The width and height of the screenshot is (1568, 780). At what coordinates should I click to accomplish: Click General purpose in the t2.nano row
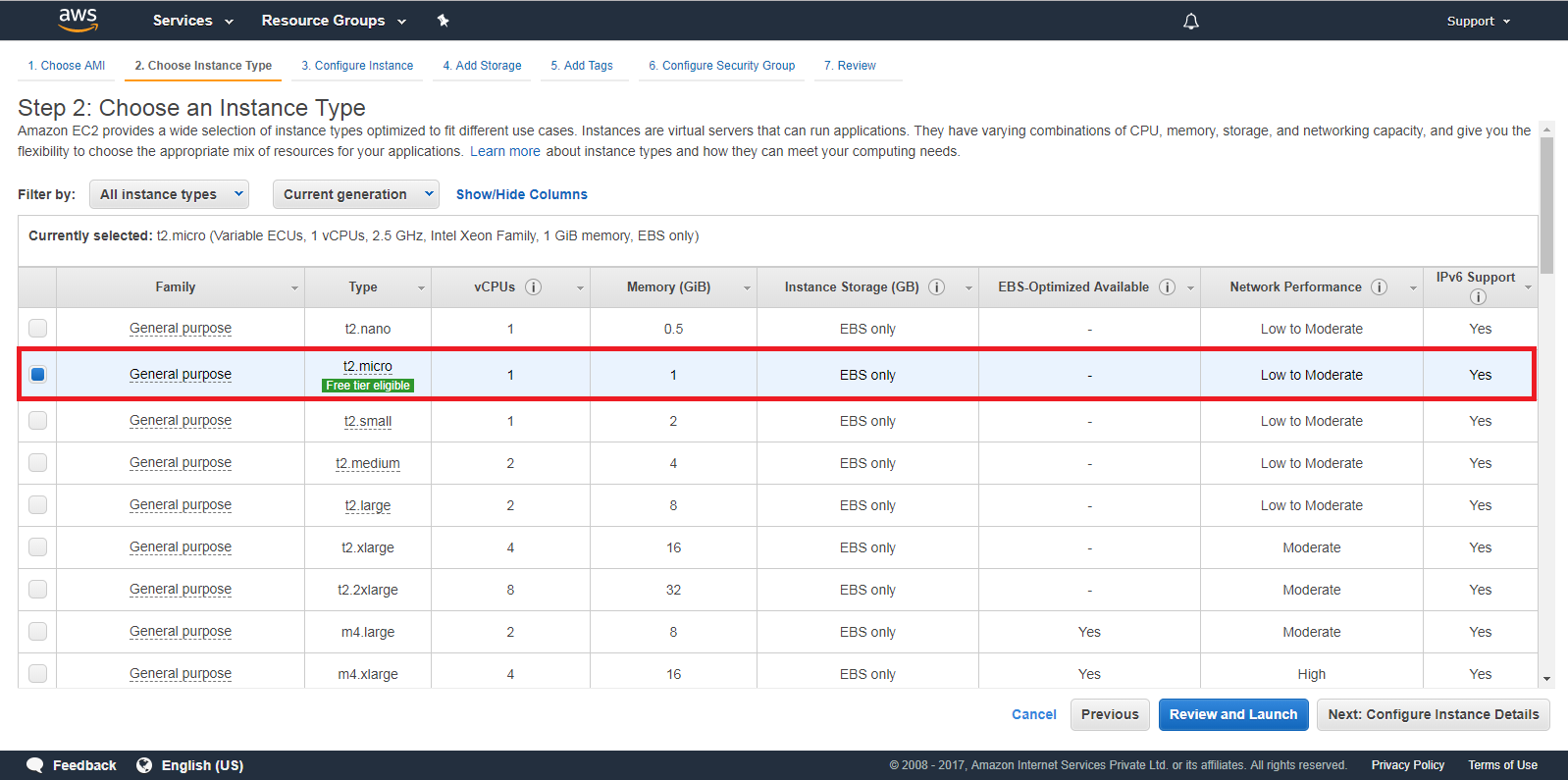pyautogui.click(x=181, y=329)
